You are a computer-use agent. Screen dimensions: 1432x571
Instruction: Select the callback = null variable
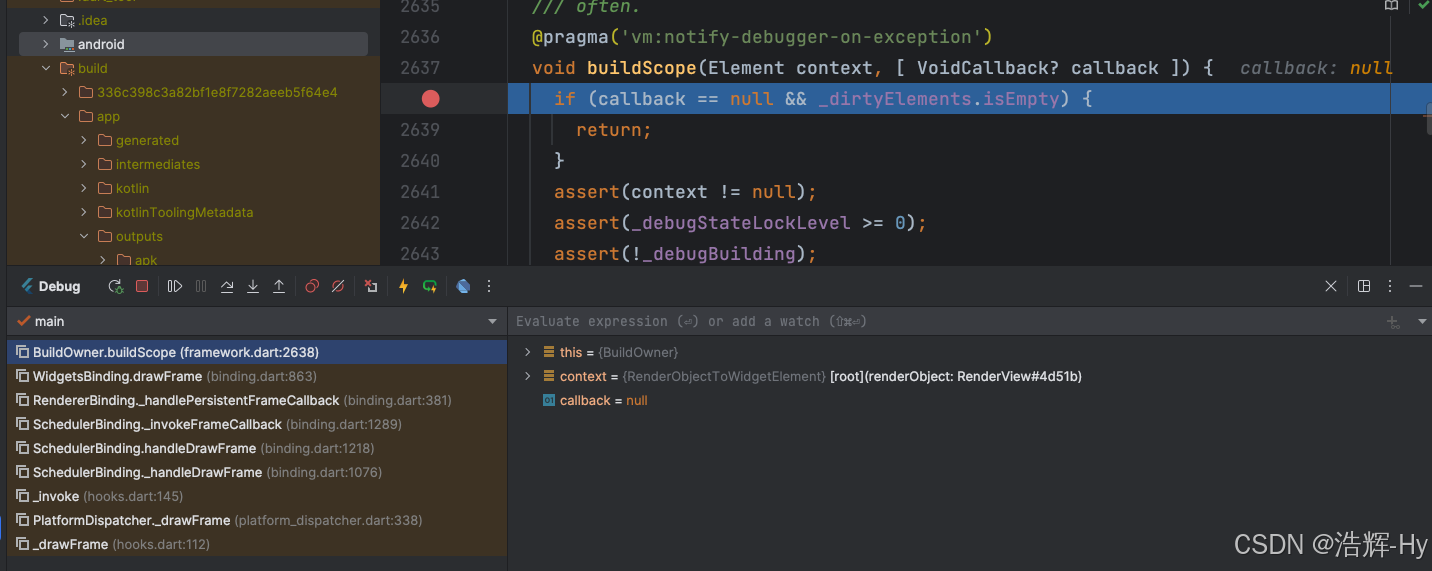(595, 400)
